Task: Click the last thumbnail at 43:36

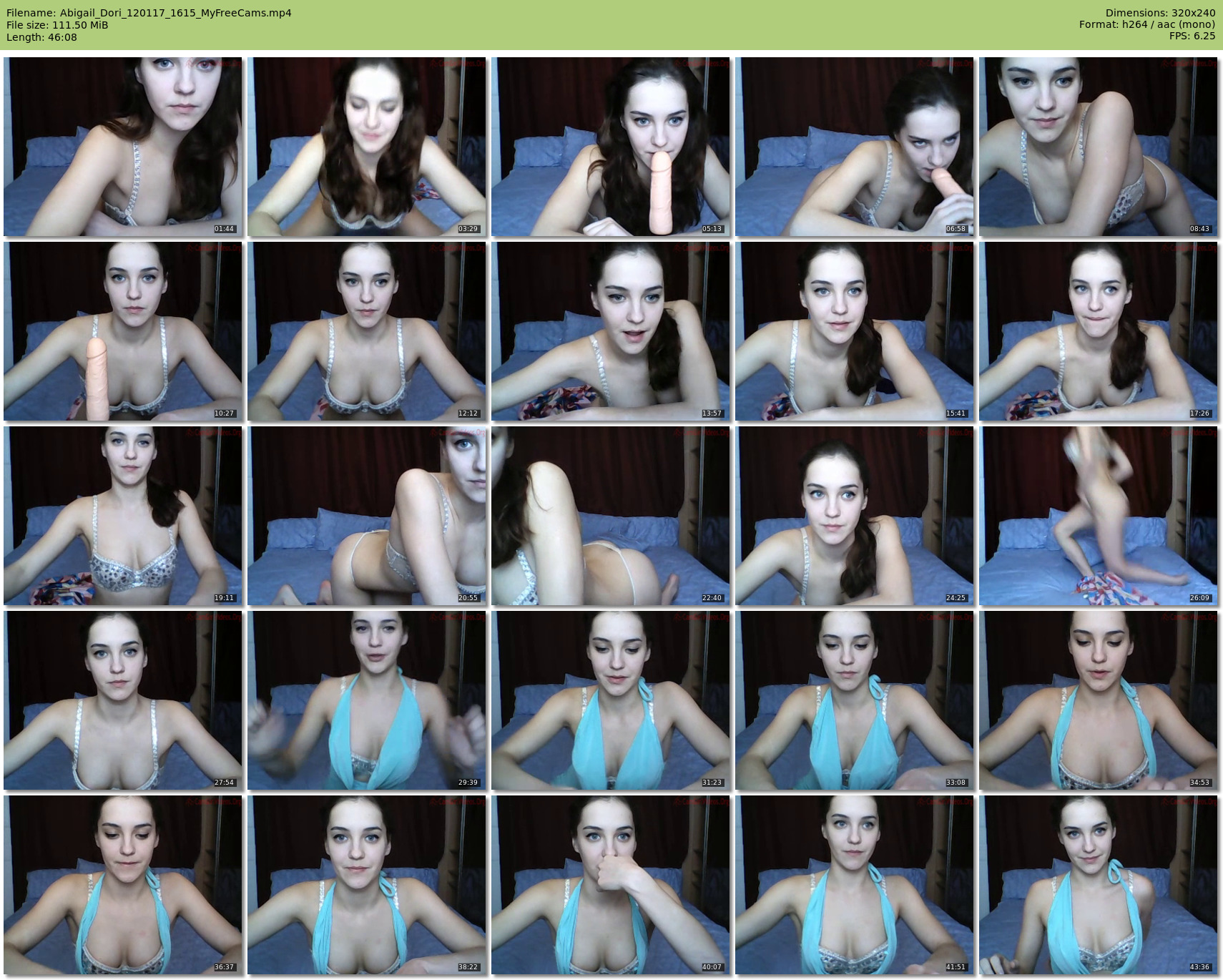Action: (1098, 885)
